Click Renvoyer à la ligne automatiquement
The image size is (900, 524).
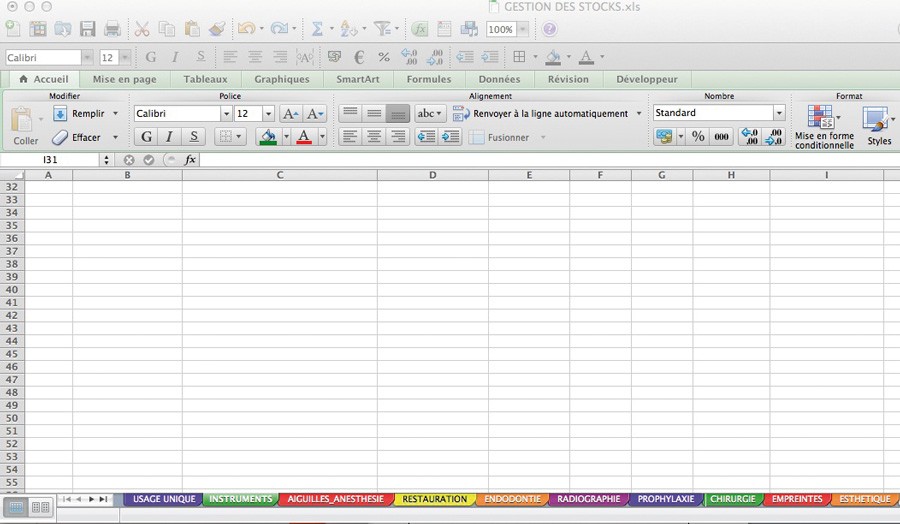pyautogui.click(x=549, y=114)
